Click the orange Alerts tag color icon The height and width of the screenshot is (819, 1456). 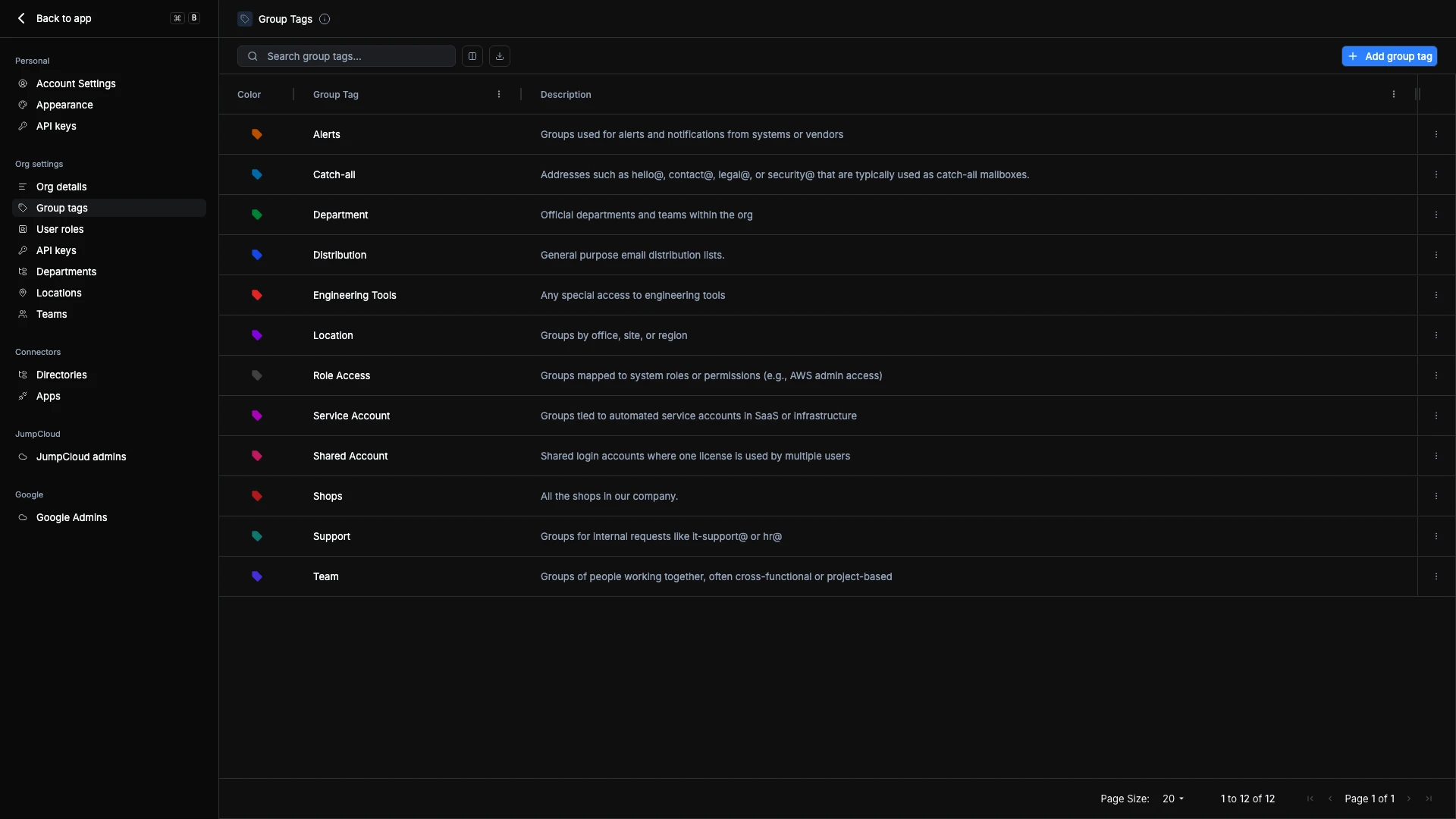tap(257, 134)
